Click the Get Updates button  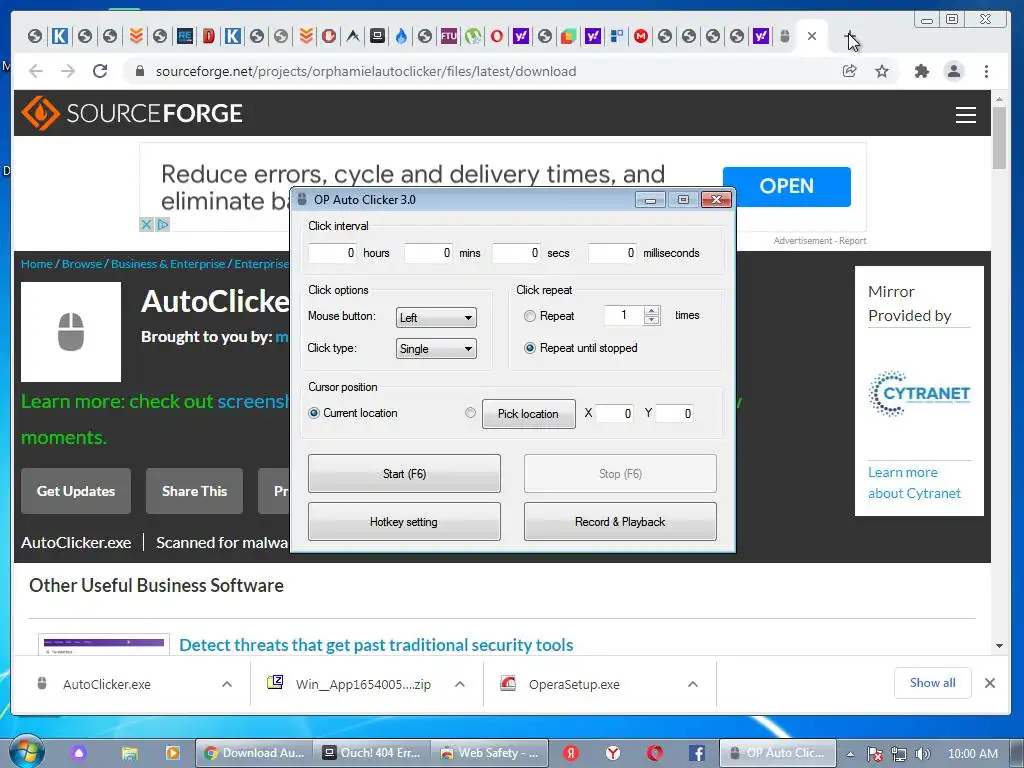[x=76, y=491]
